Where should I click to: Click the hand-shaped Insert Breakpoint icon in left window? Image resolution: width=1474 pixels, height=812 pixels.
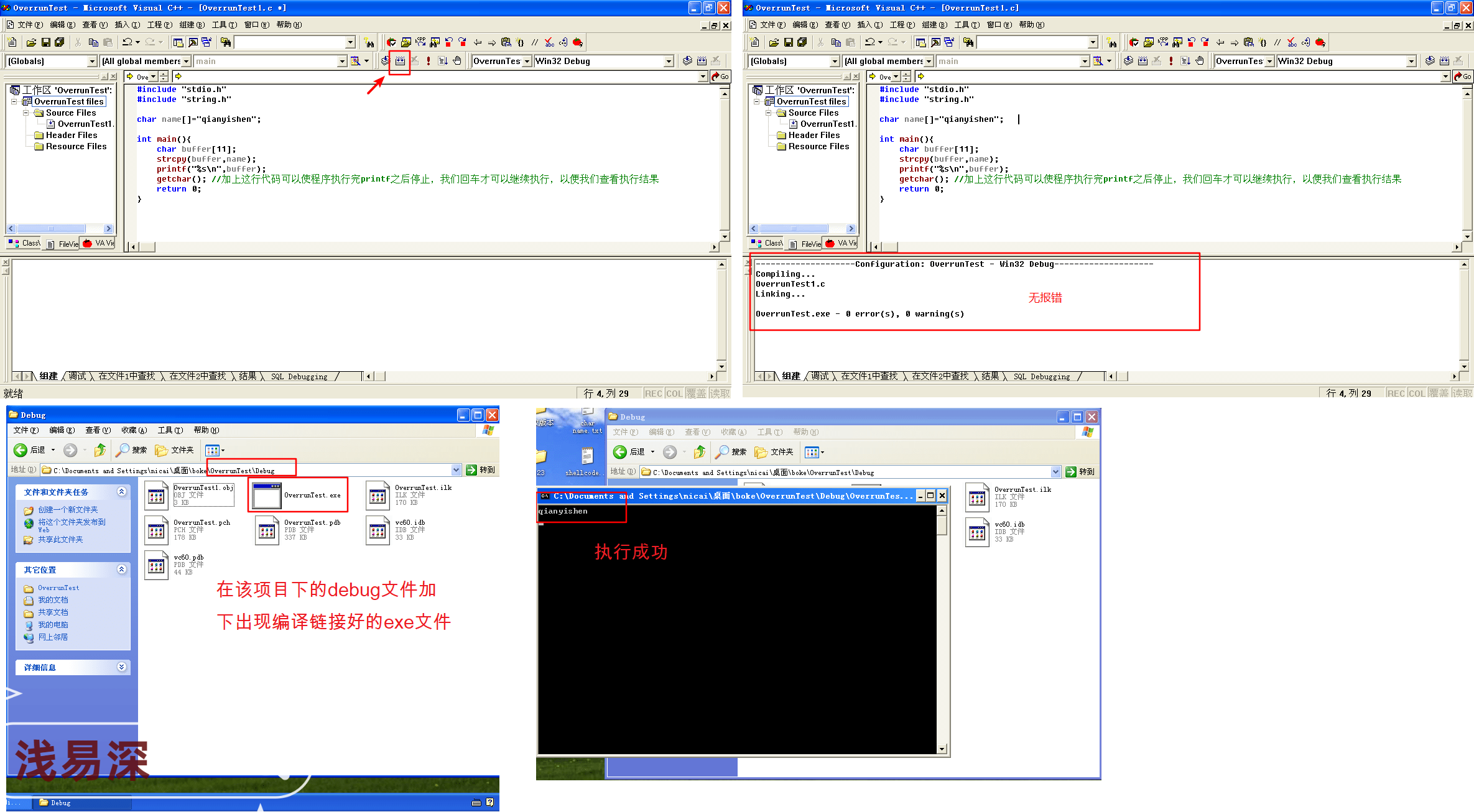(457, 61)
